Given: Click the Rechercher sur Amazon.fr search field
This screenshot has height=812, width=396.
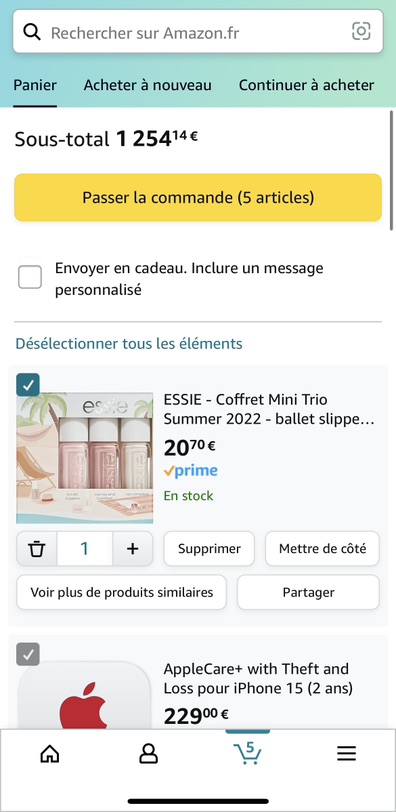Looking at the screenshot, I should pos(198,33).
